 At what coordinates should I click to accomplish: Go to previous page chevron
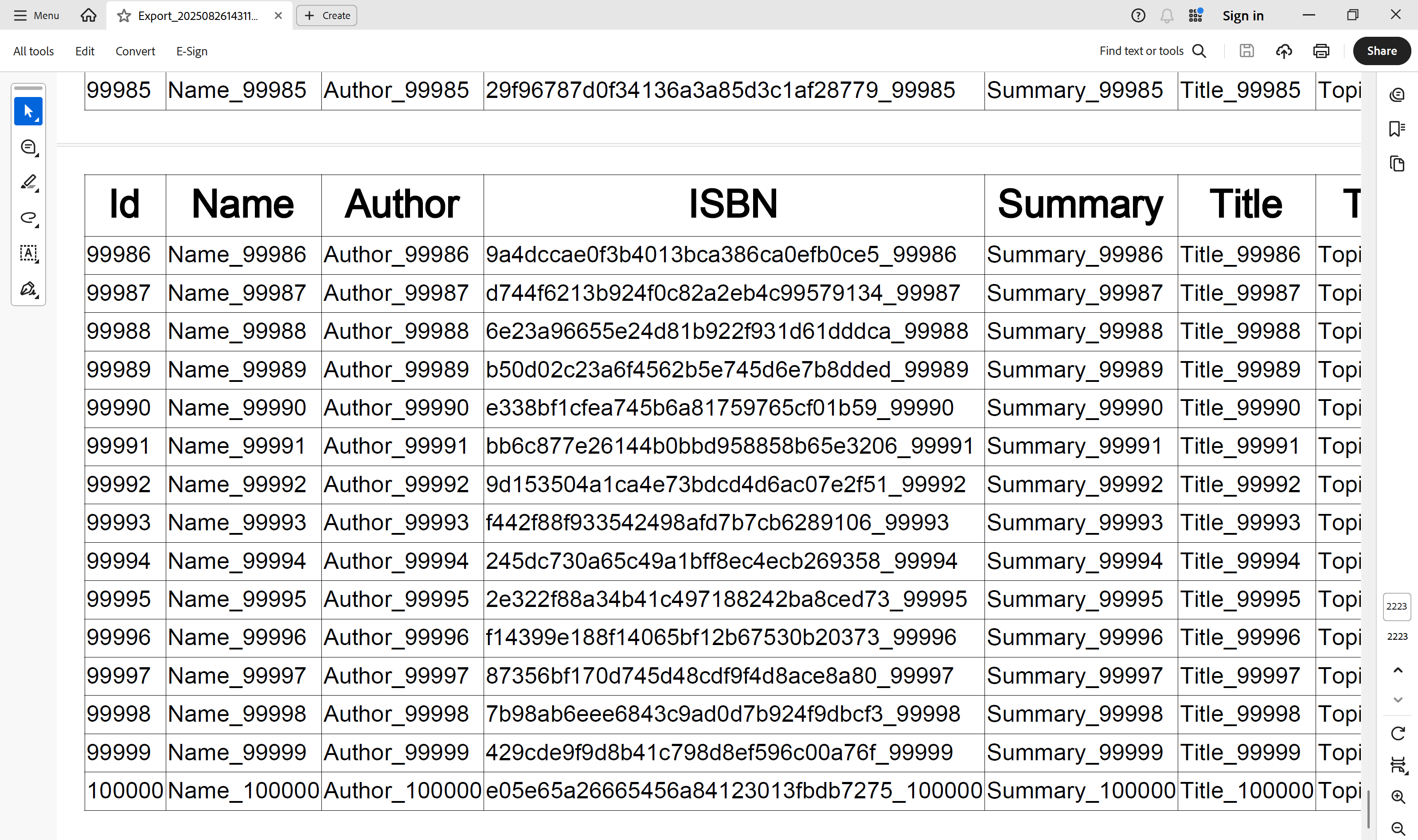coord(1398,670)
